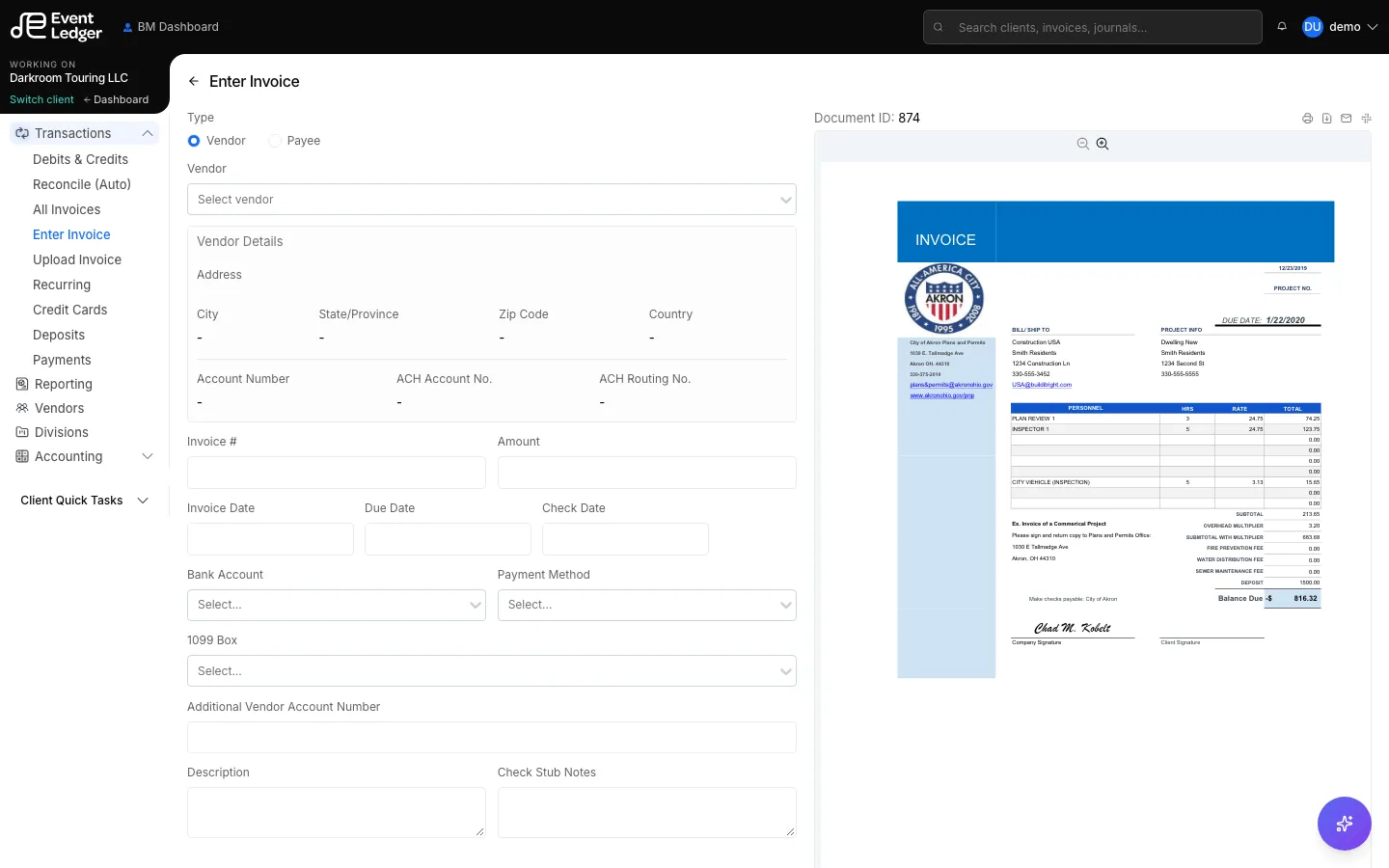Image resolution: width=1389 pixels, height=868 pixels.
Task: Open the Payment Method dropdown
Action: coord(647,605)
